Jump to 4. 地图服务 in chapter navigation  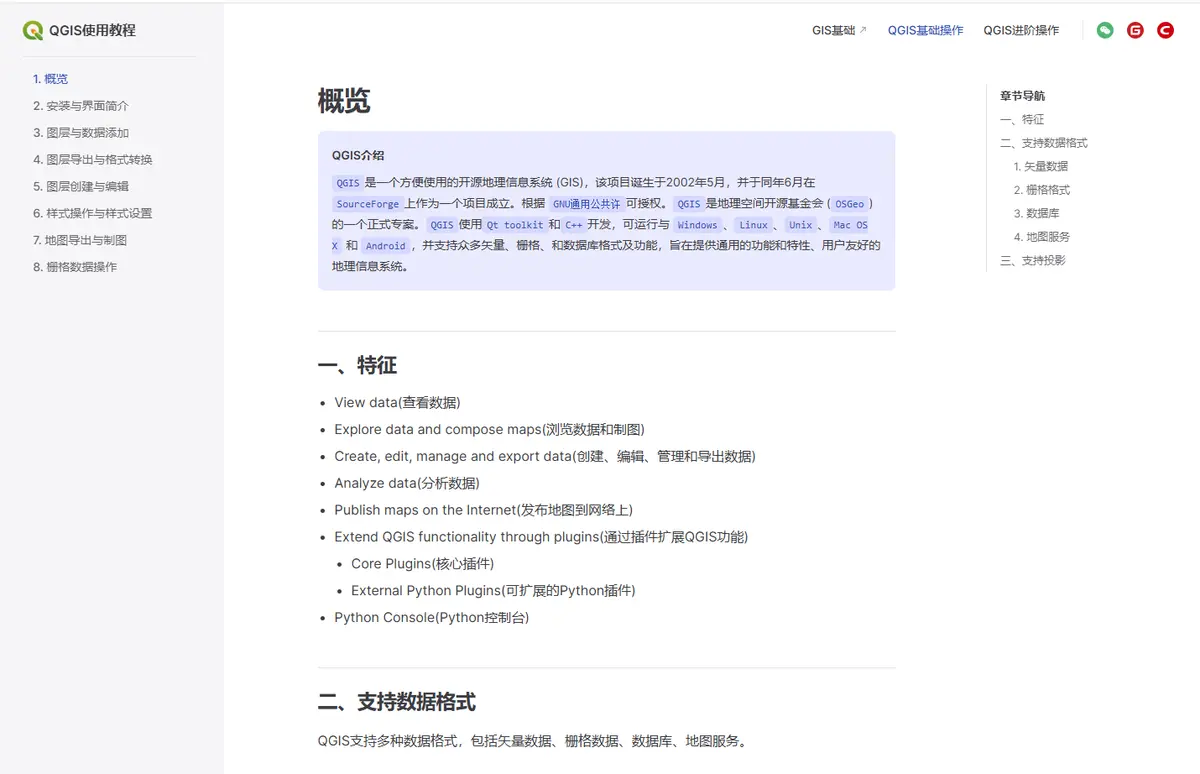click(x=1042, y=237)
